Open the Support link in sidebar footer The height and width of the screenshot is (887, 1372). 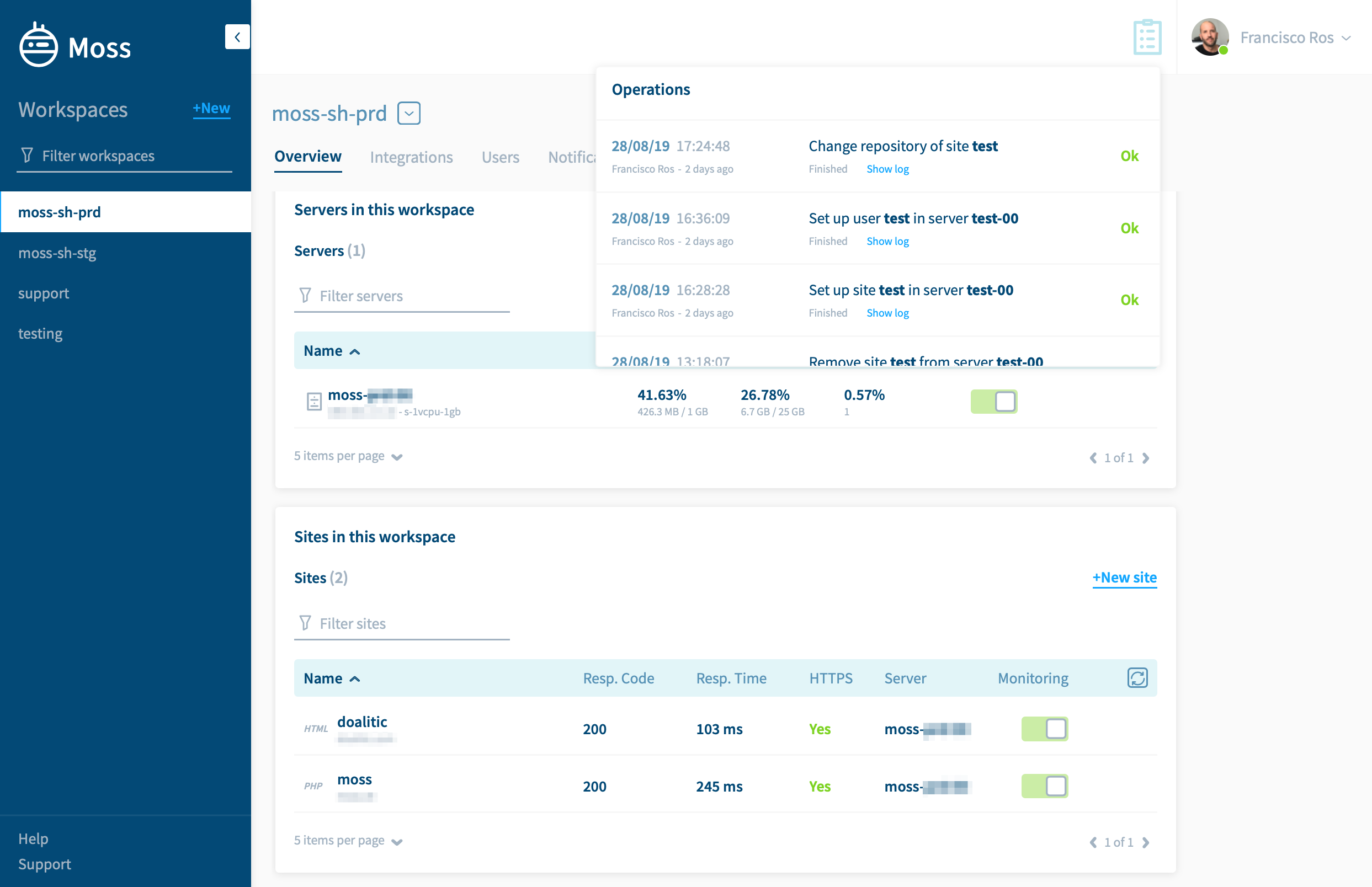point(44,864)
